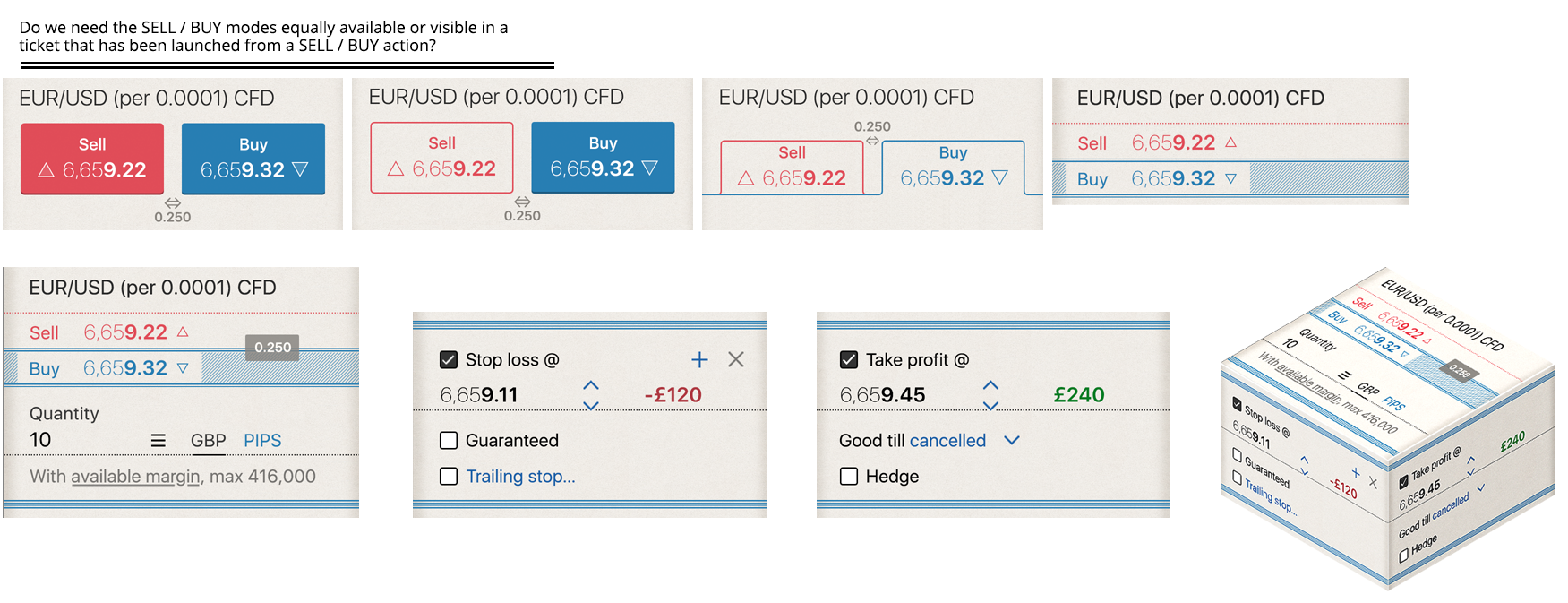
Task: Switch quantity unit to PIPS tab
Action: [262, 441]
